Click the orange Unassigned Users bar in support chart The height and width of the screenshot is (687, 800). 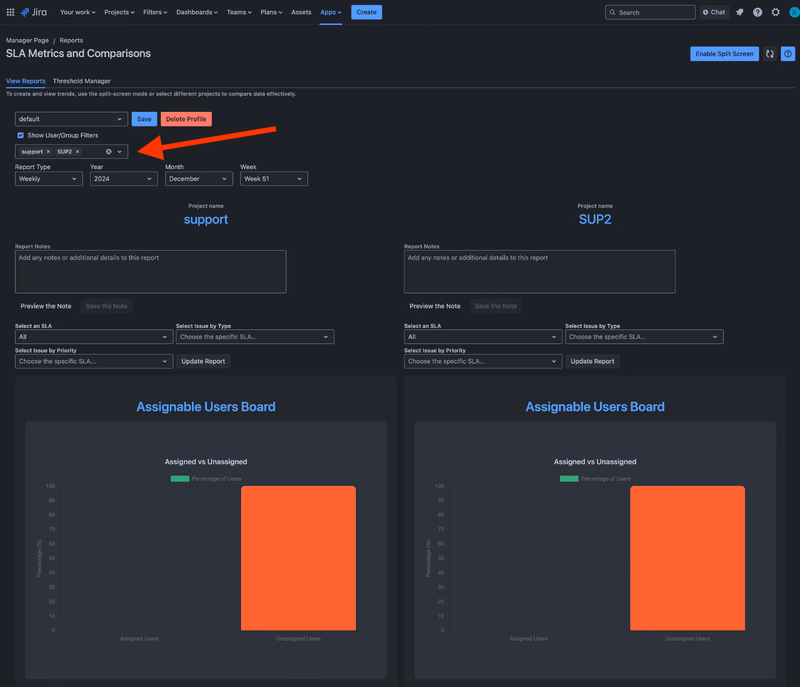(x=298, y=558)
